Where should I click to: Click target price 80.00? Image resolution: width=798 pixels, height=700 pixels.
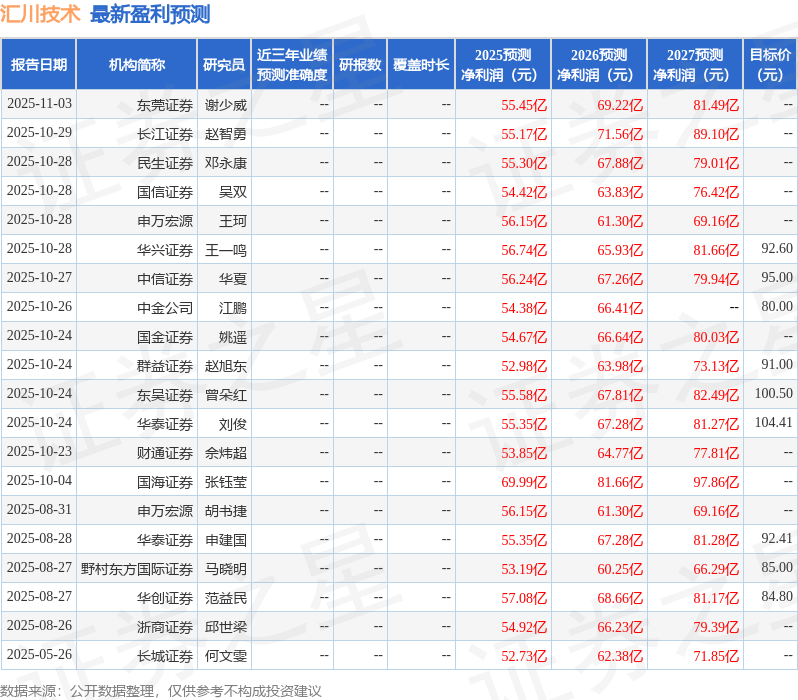point(777,306)
